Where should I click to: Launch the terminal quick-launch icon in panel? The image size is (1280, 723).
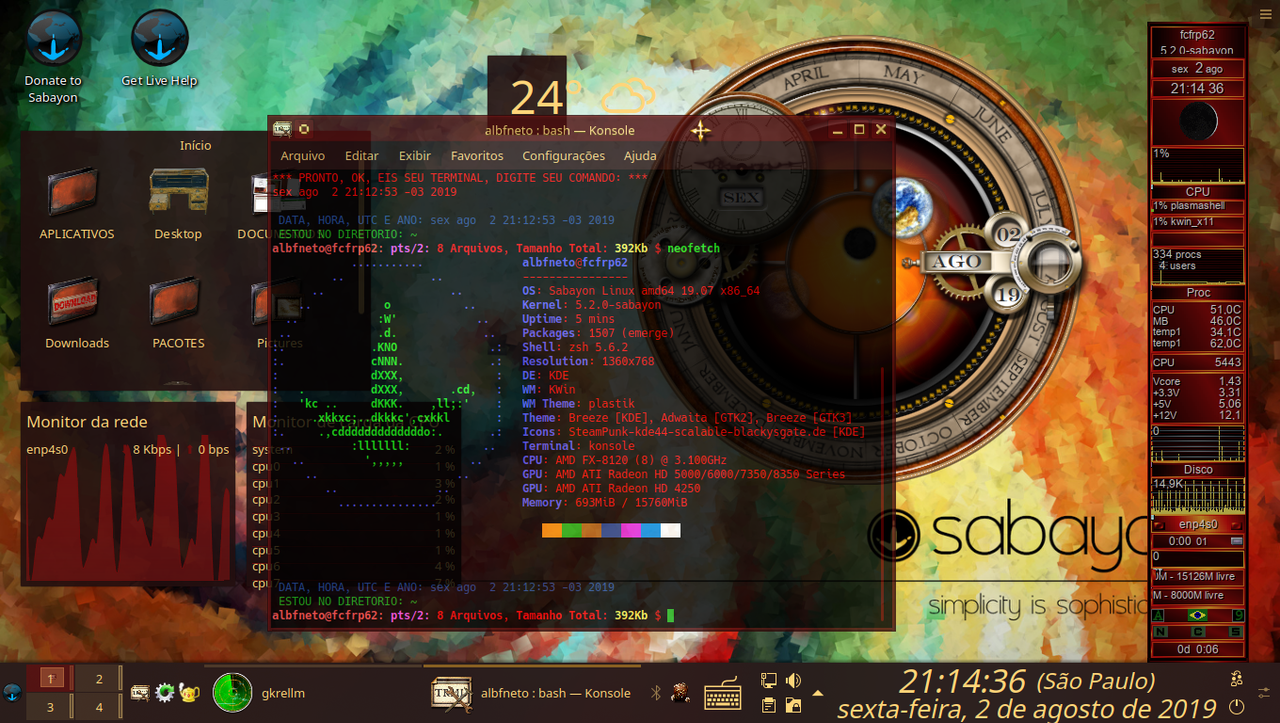pyautogui.click(x=141, y=692)
